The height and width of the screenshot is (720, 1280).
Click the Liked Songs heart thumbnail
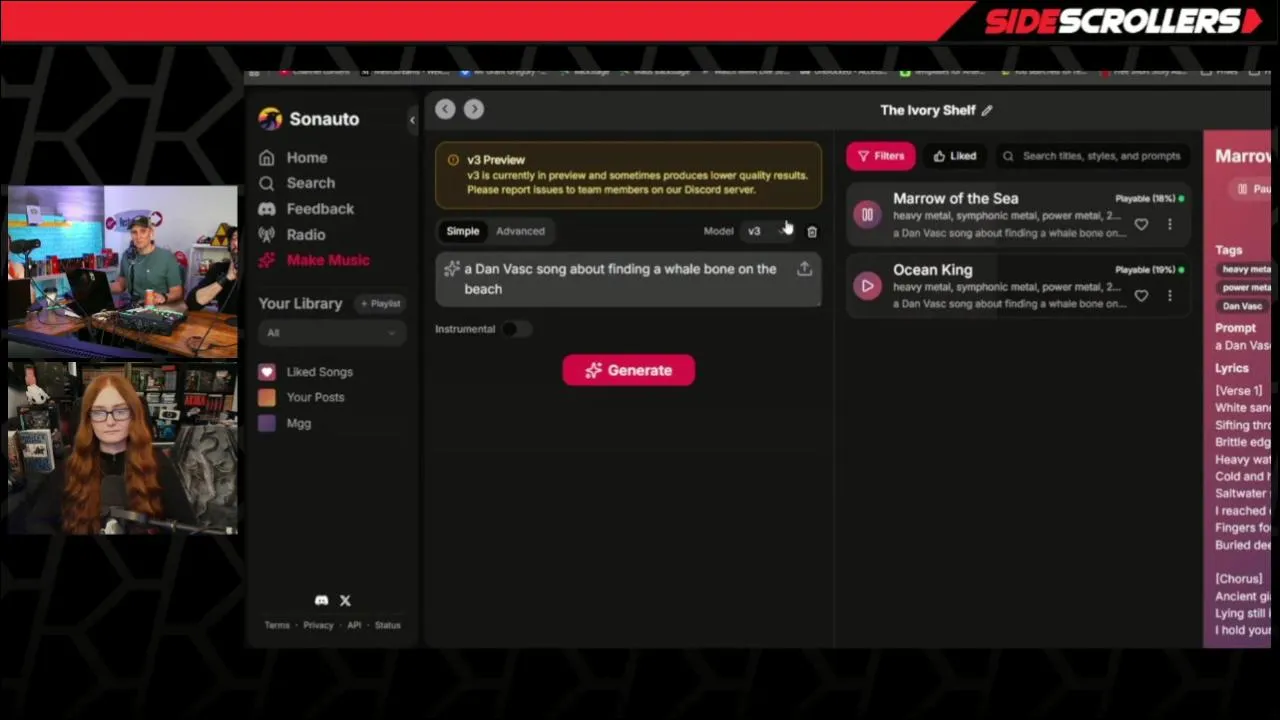point(266,372)
